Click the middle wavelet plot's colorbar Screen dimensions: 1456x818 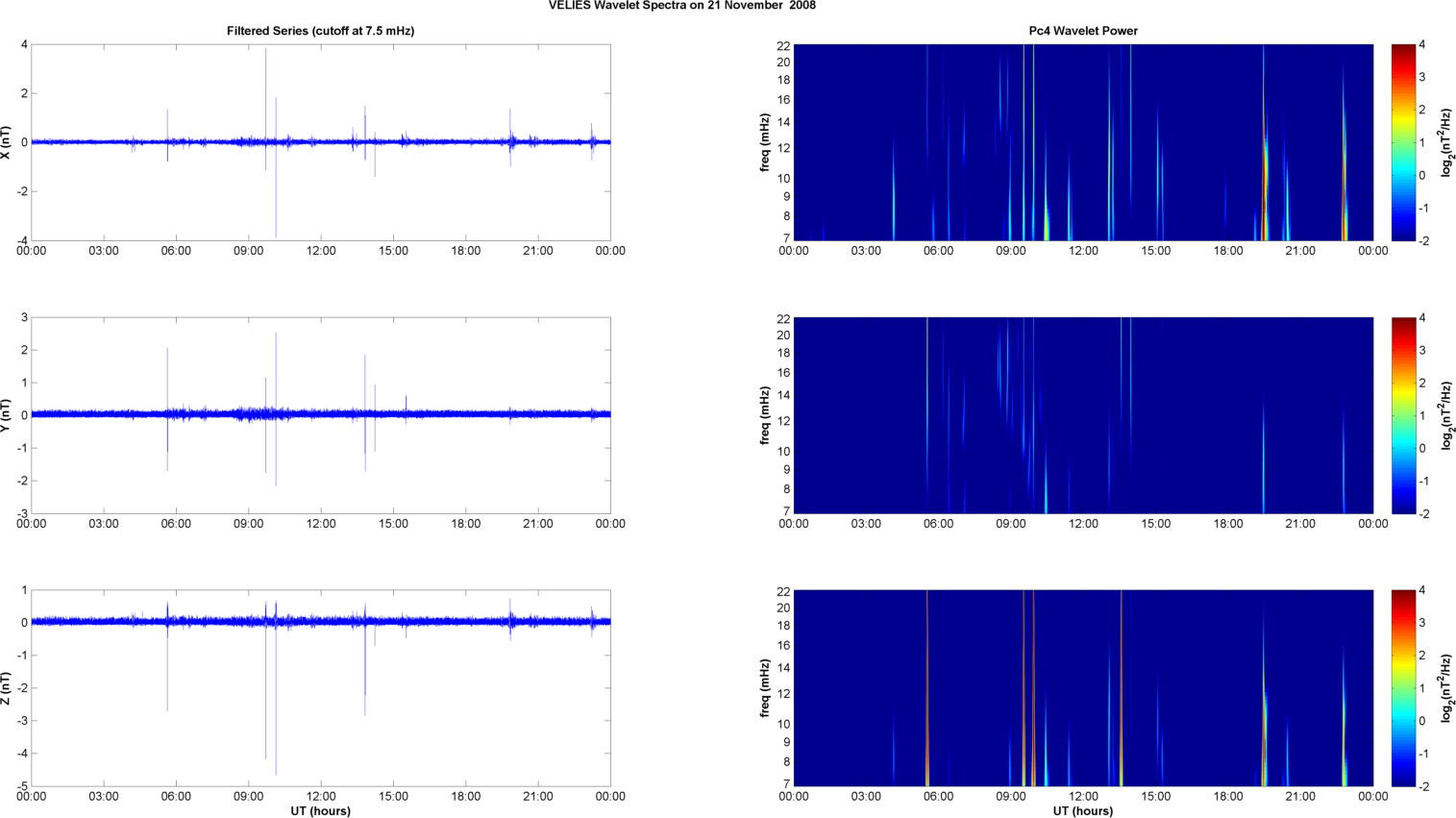pyautogui.click(x=1403, y=415)
